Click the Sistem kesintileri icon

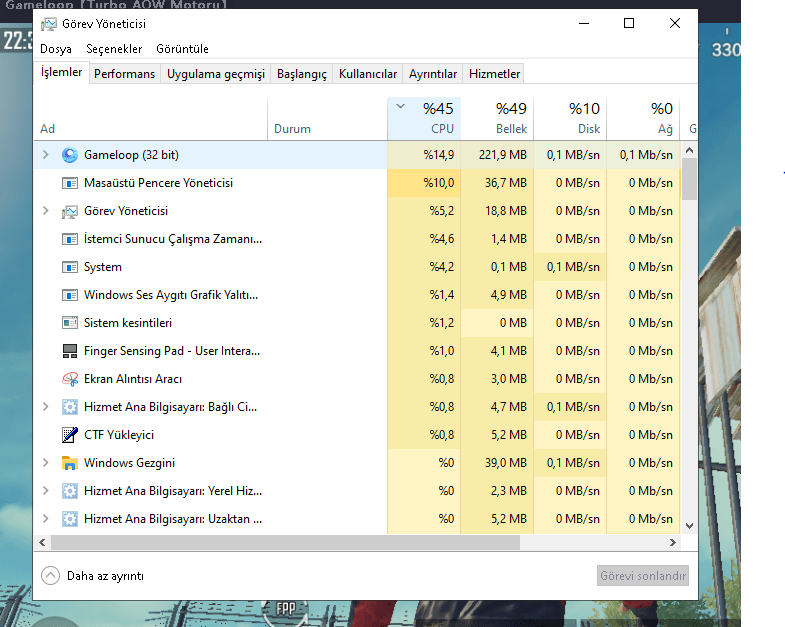point(70,323)
